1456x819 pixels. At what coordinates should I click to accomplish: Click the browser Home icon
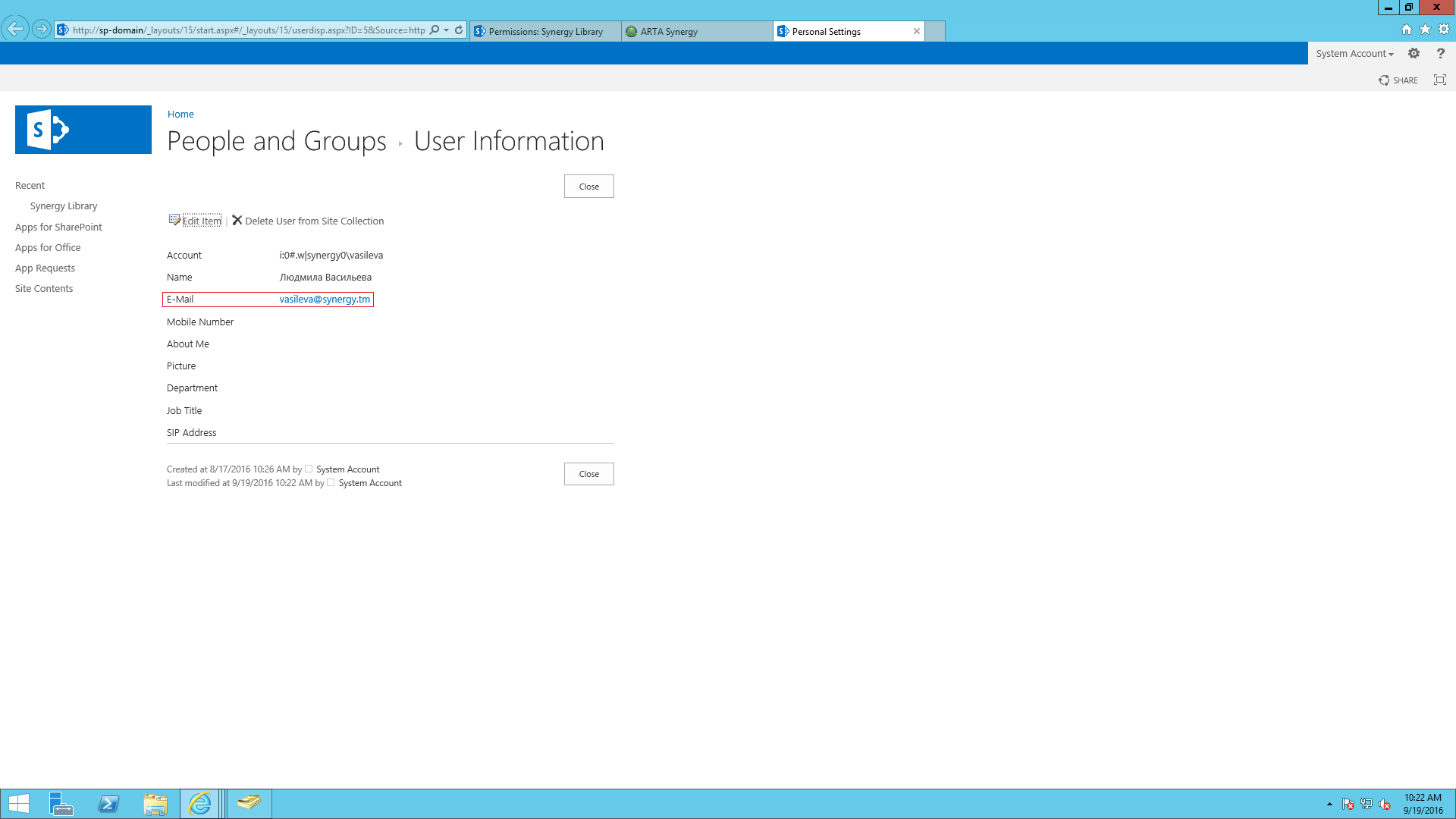pos(1407,30)
